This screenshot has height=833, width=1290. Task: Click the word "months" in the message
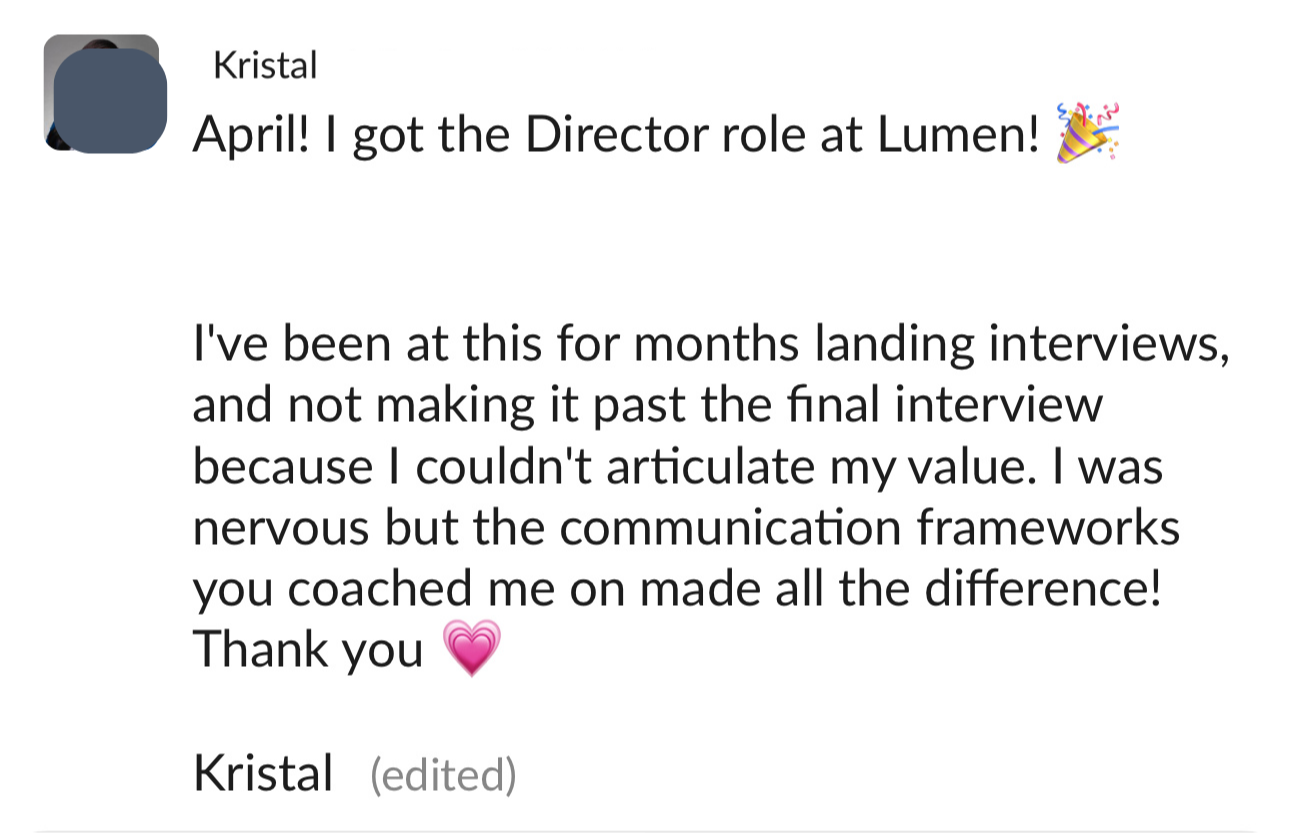718,345
